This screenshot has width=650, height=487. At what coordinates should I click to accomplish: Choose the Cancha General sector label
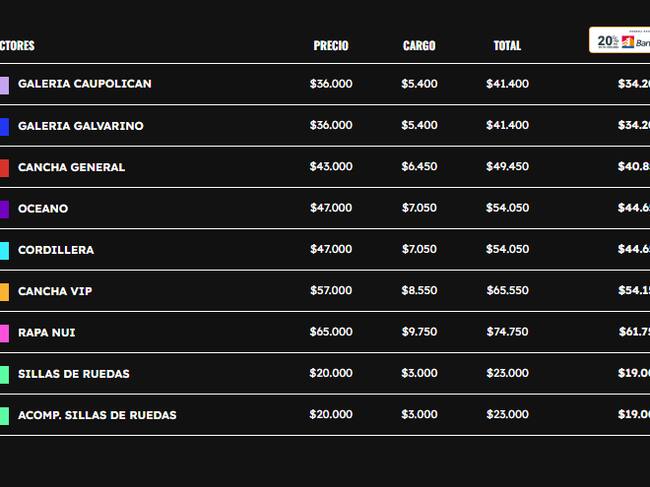pyautogui.click(x=71, y=167)
